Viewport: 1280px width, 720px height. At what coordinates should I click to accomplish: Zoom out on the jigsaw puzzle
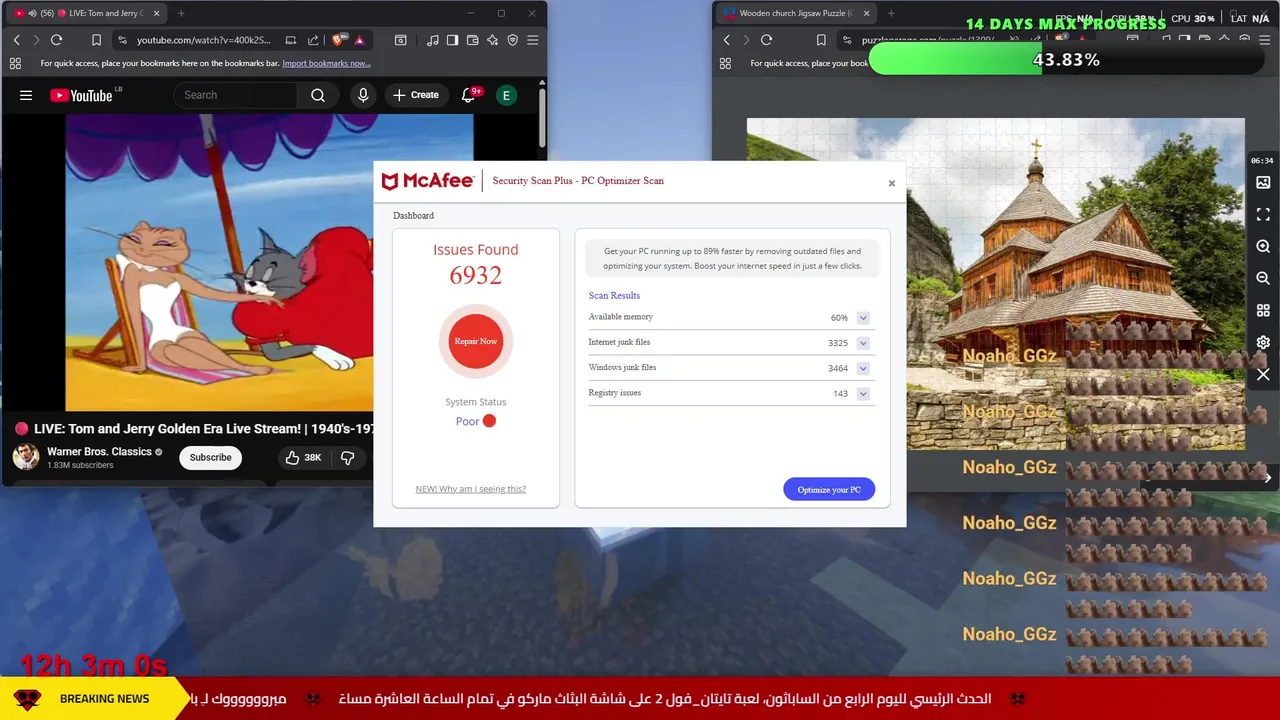pos(1263,279)
